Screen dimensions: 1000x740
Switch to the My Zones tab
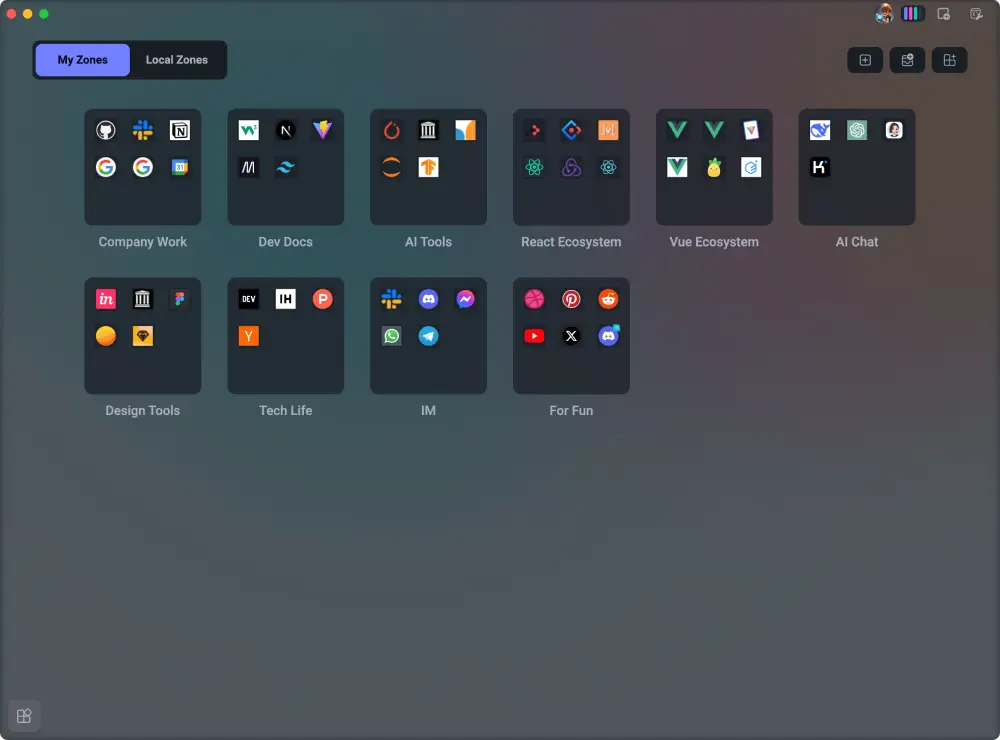point(82,60)
